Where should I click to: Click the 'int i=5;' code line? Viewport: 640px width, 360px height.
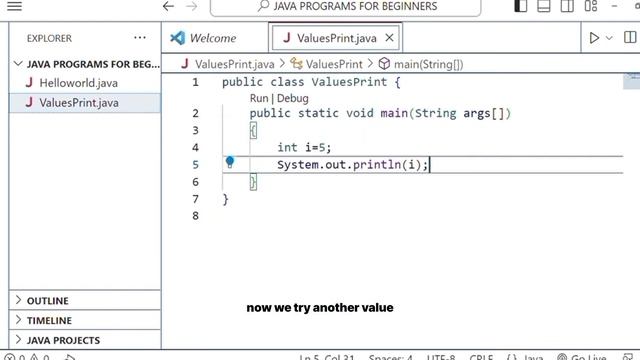tap(304, 147)
